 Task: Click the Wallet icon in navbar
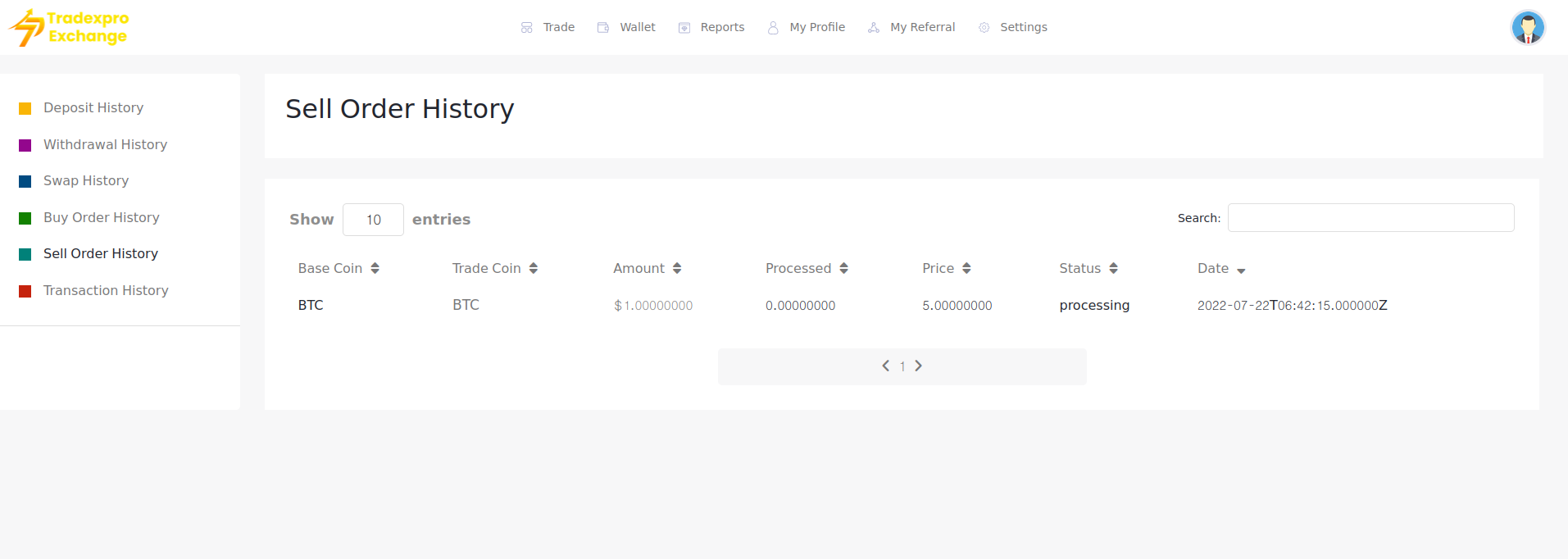click(603, 28)
